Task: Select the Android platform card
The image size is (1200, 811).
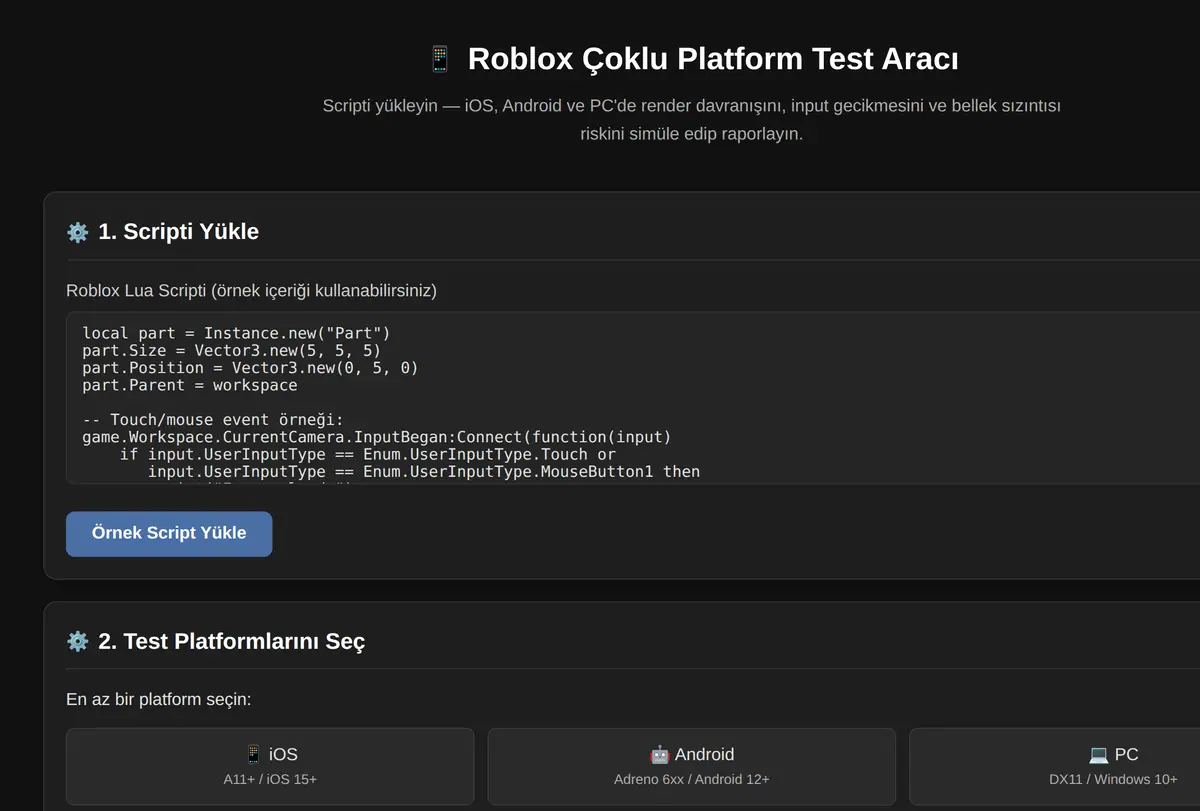Action: pyautogui.click(x=692, y=766)
